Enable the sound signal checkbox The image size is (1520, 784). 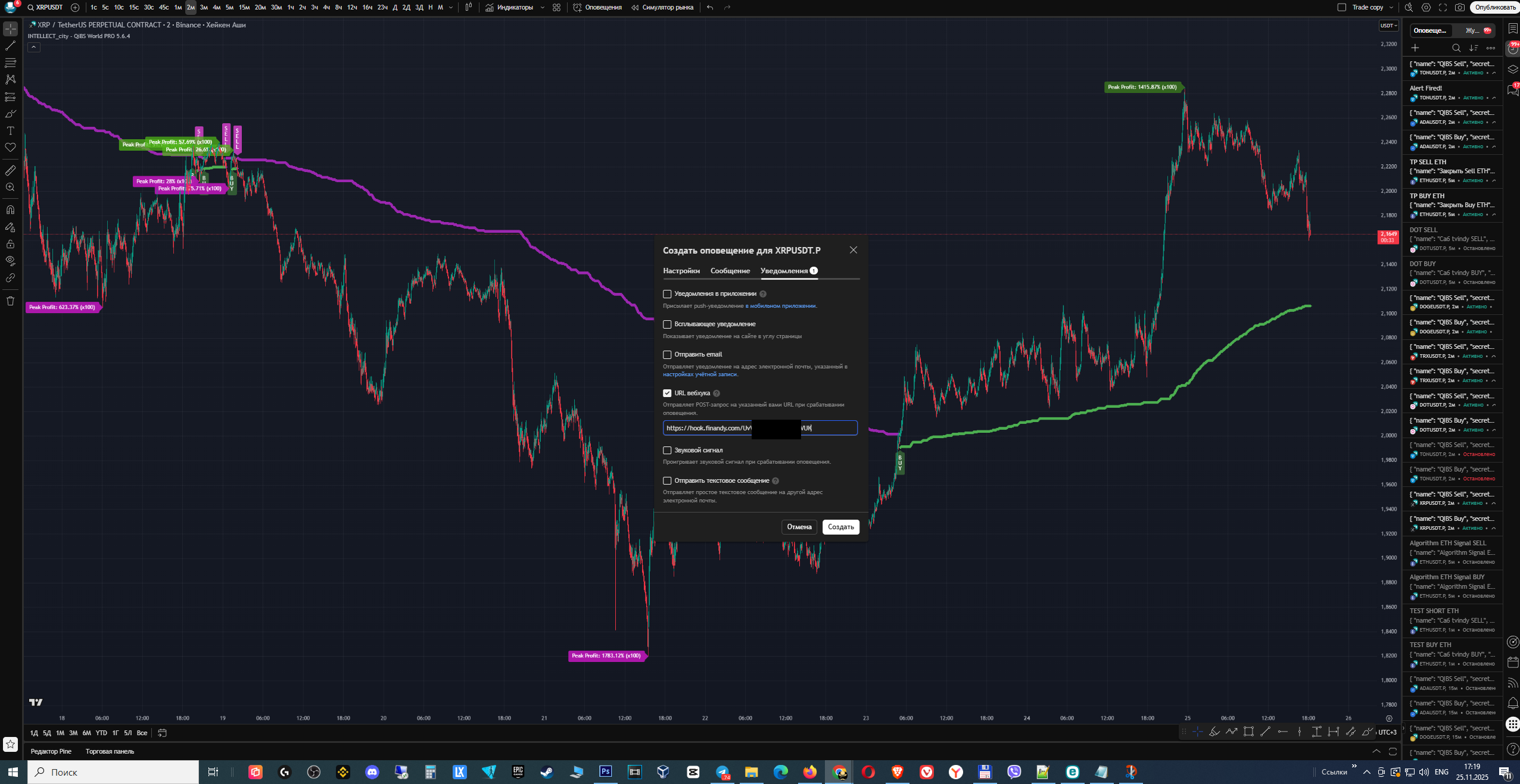coord(667,451)
